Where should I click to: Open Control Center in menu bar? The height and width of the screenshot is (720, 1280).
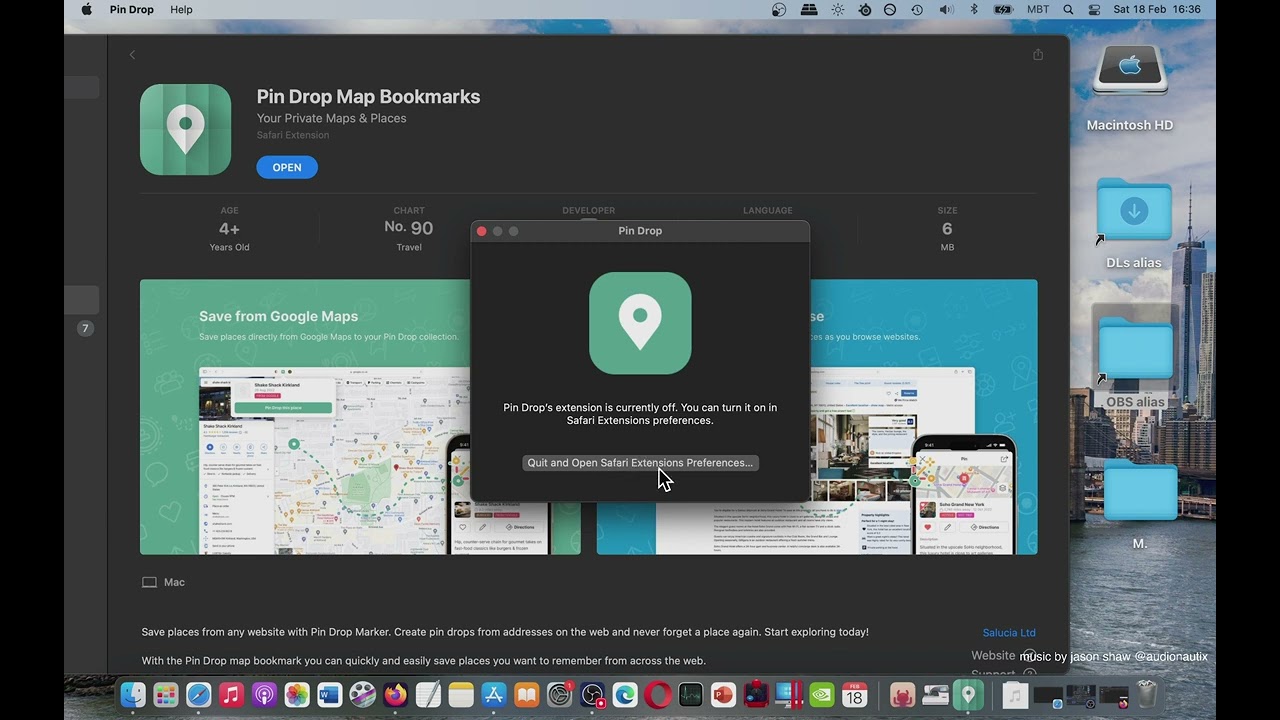tap(1094, 10)
